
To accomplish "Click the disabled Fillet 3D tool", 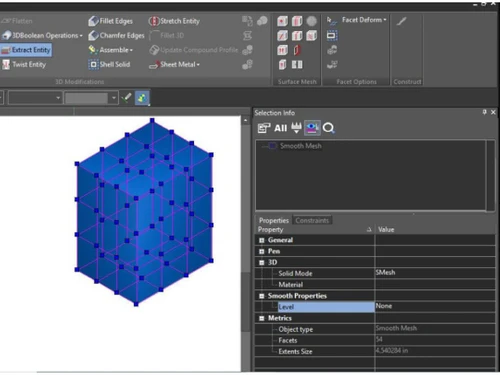I will pyautogui.click(x=167, y=35).
